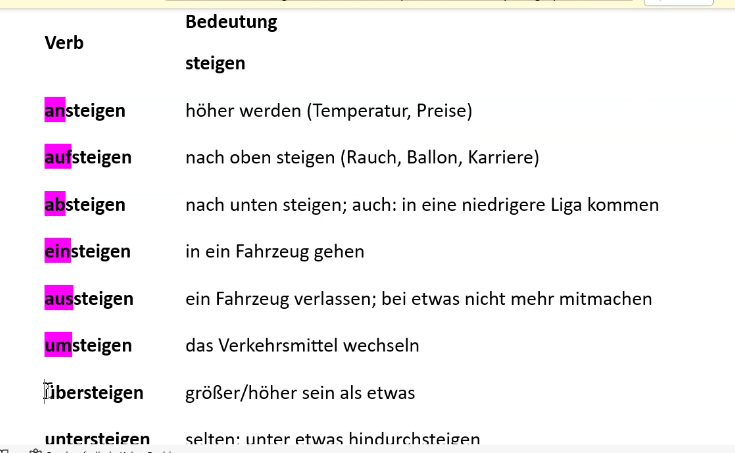Click the highlighted 'auf' prefix in aufsteigen
This screenshot has width=735, height=453.
tap(58, 157)
